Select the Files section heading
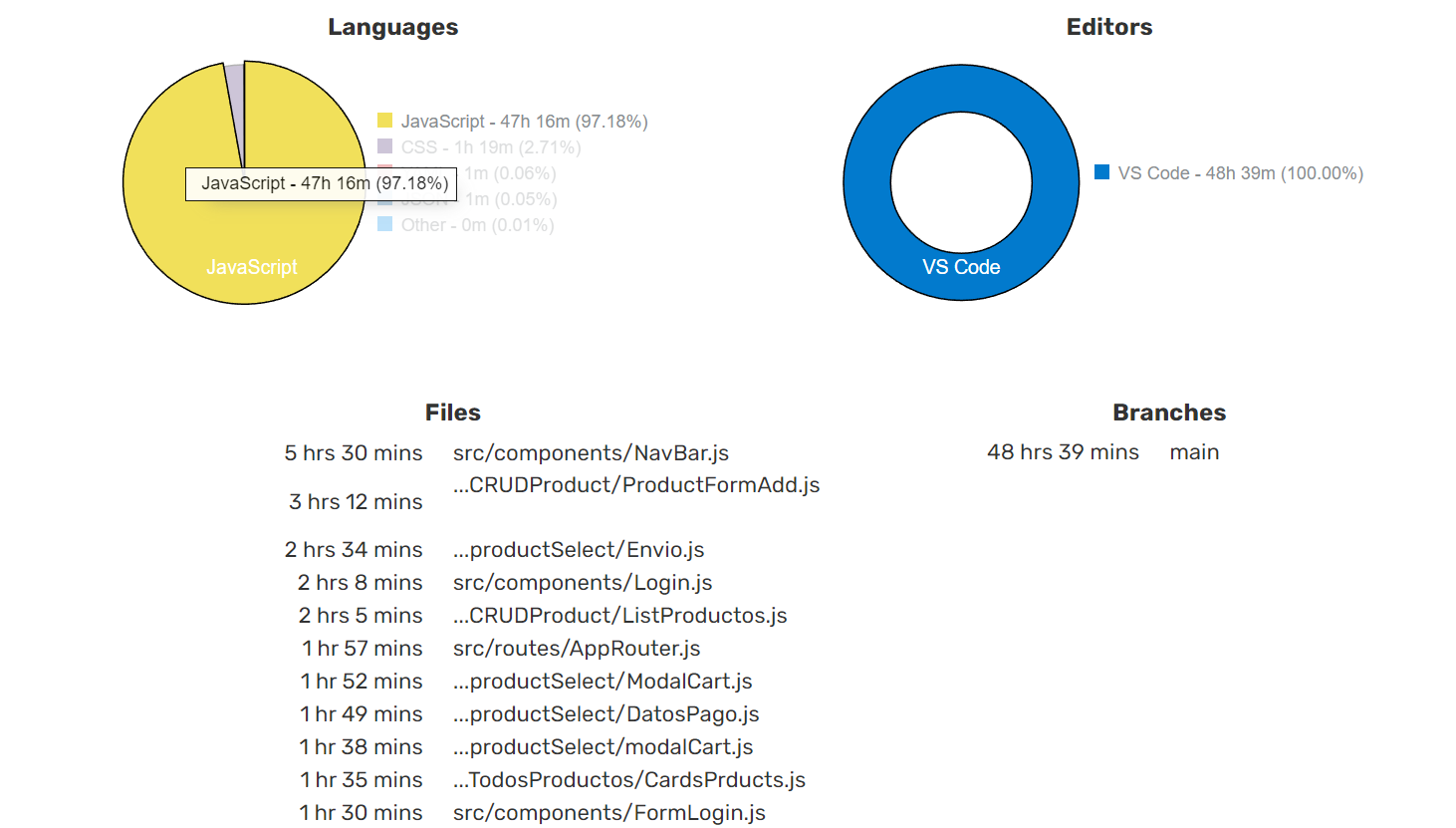Screen dimensions: 1456x828 tap(452, 412)
